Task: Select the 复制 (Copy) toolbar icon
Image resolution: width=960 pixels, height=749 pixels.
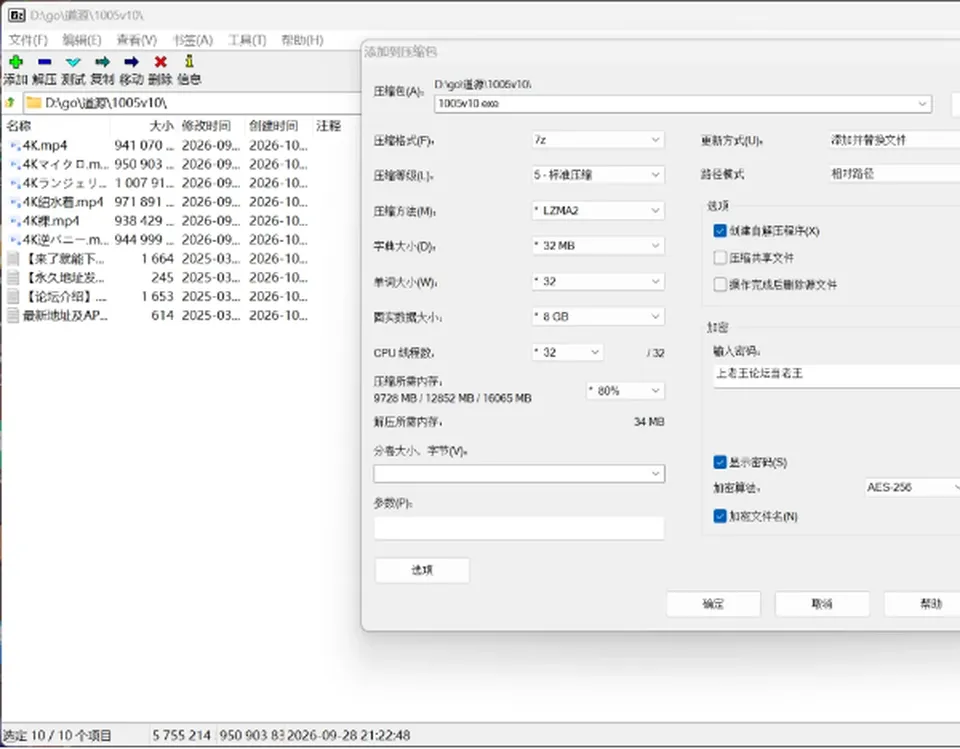Action: [x=102, y=62]
